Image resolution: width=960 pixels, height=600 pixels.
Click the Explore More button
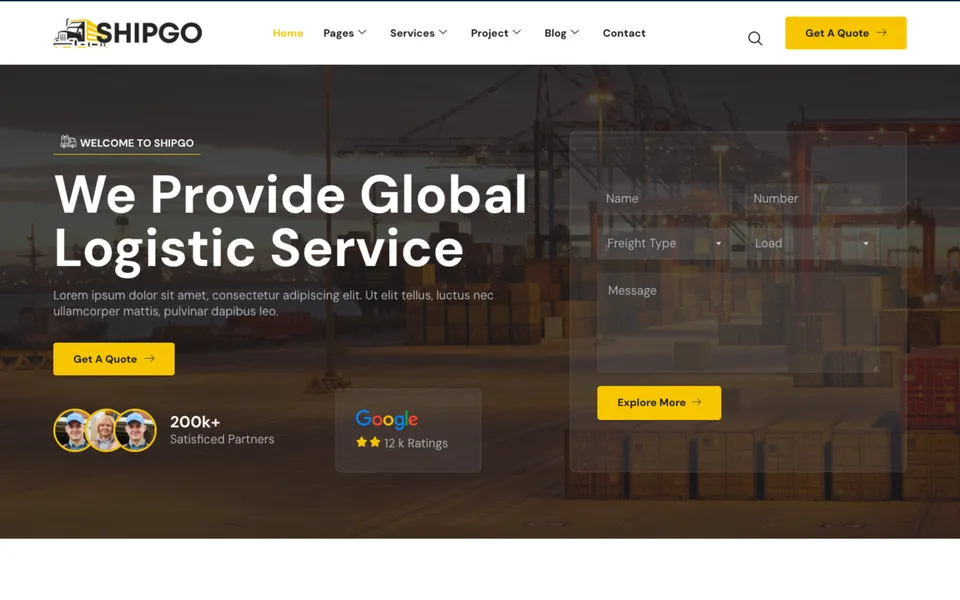point(659,403)
